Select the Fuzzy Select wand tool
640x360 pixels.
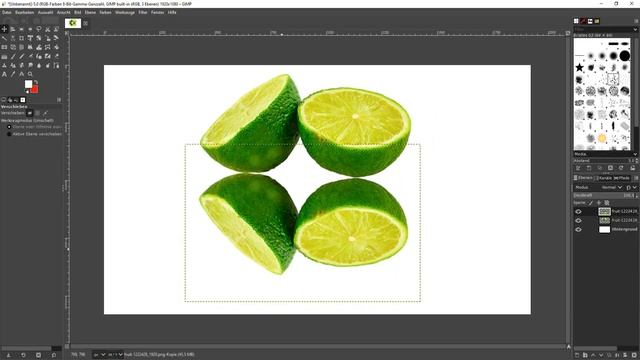[x=4, y=38]
